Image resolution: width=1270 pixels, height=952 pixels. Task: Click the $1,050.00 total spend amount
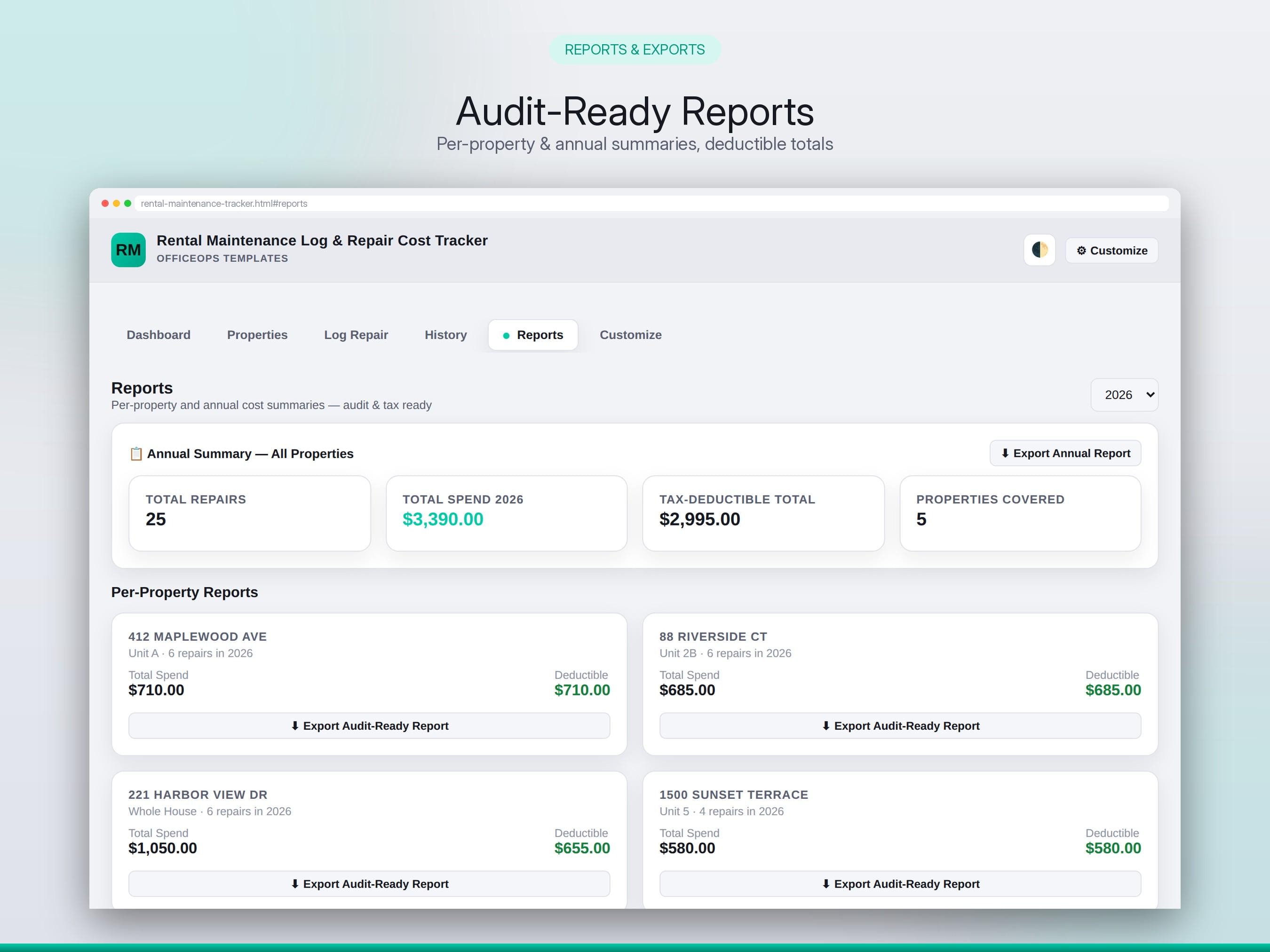click(162, 848)
